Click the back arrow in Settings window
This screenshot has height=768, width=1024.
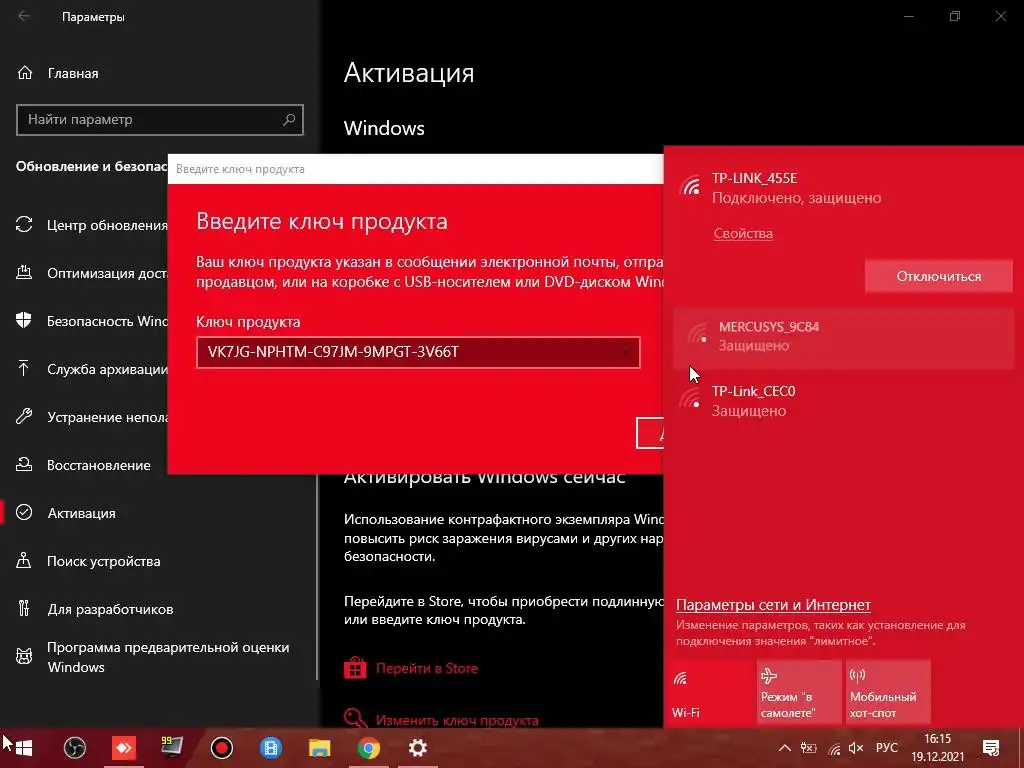[x=24, y=16]
